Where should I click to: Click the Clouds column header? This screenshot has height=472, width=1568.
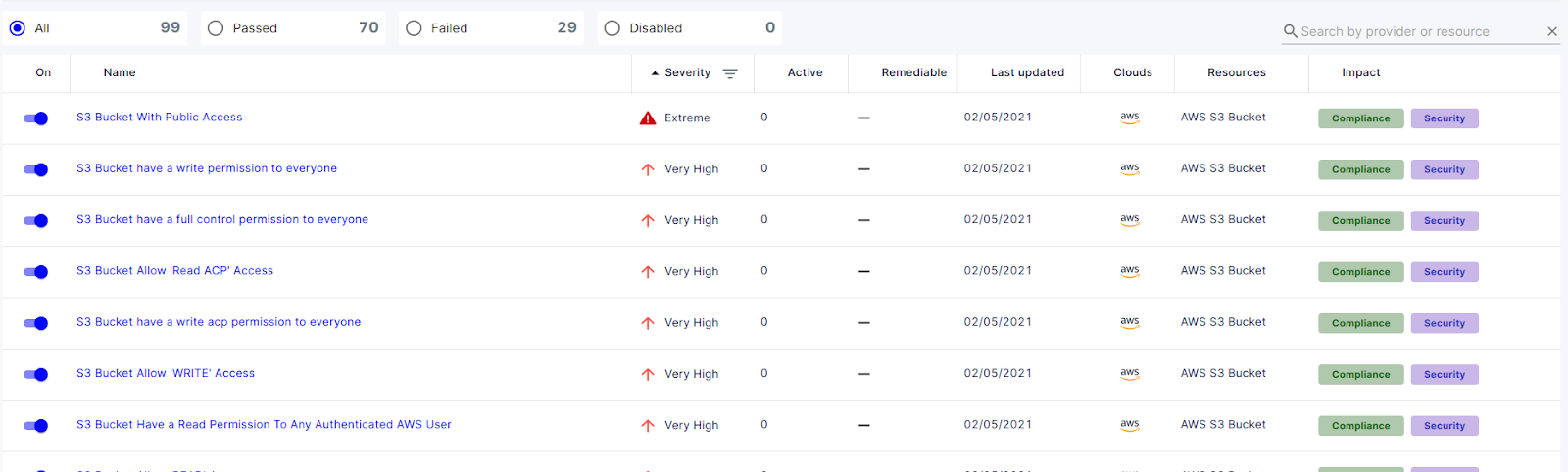[1133, 72]
